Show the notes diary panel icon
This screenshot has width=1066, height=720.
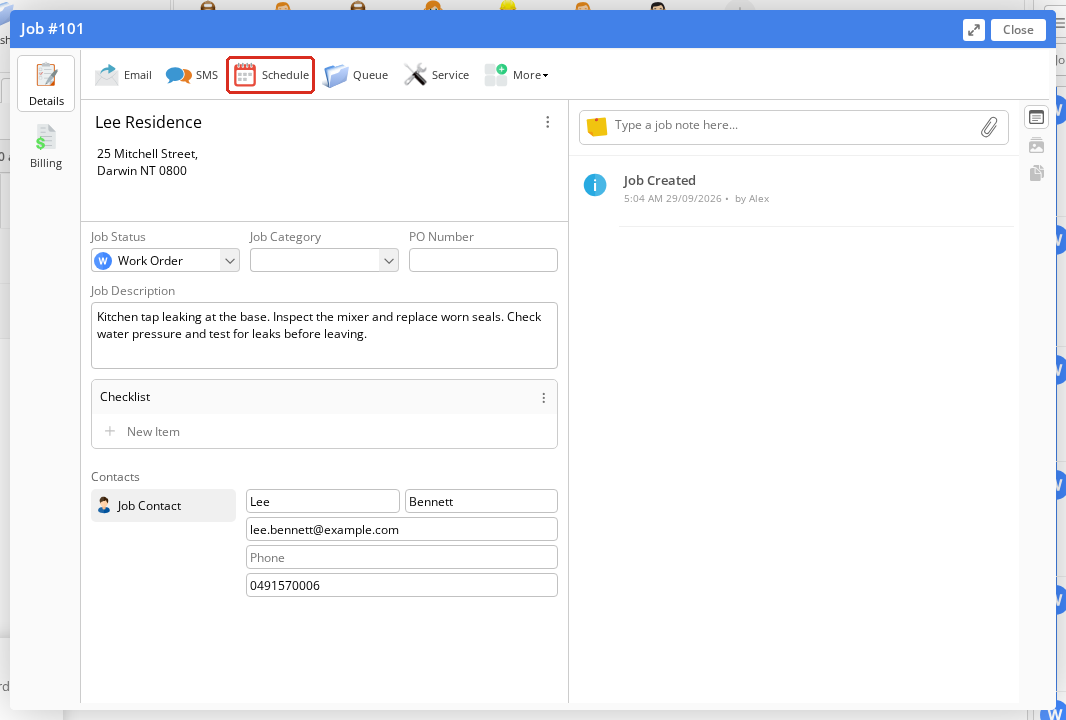1036,118
